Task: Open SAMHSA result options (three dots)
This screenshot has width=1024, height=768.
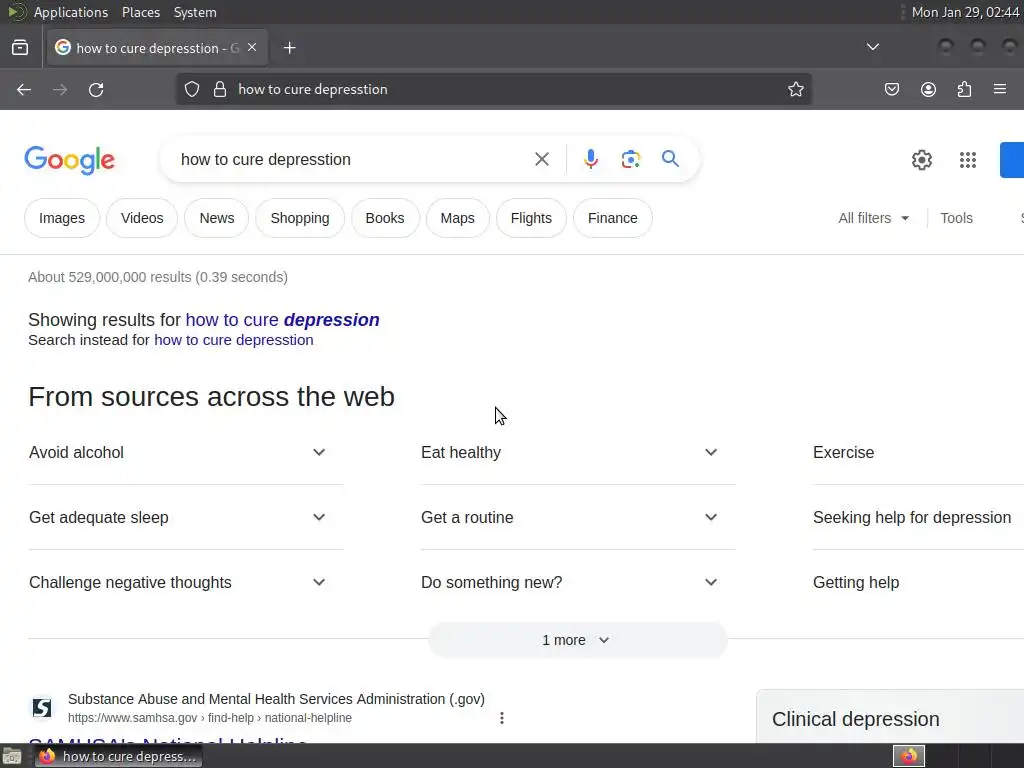Action: [x=502, y=718]
